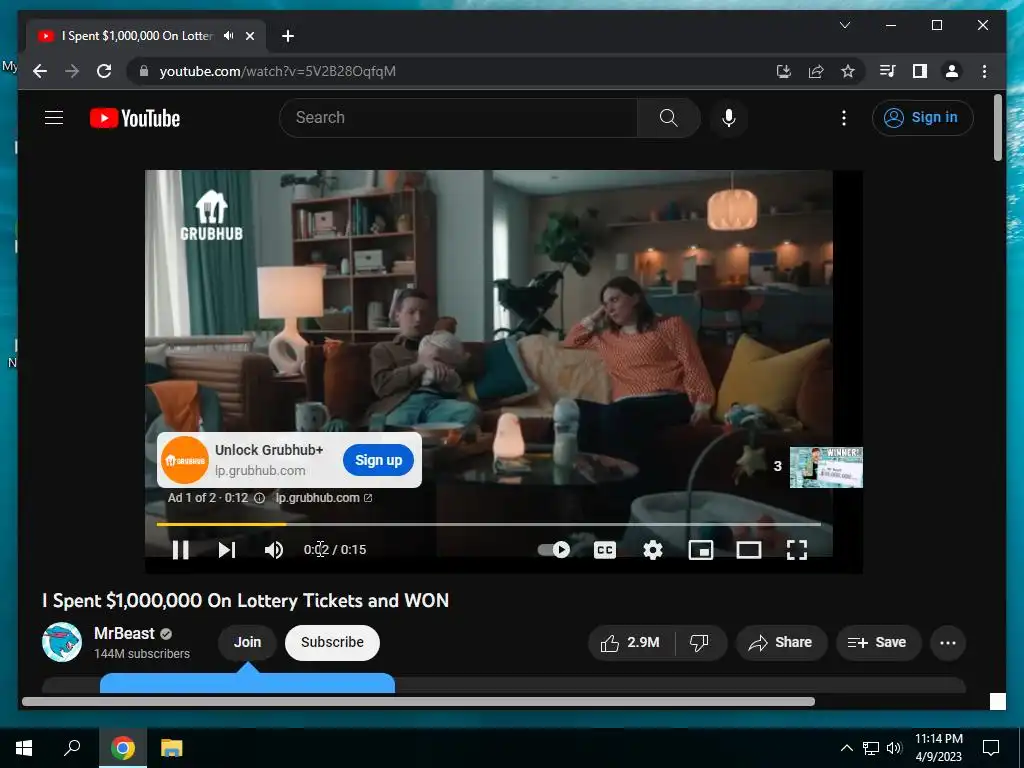Open the network tray icon
Screen dimensions: 1024x768
coord(871,748)
